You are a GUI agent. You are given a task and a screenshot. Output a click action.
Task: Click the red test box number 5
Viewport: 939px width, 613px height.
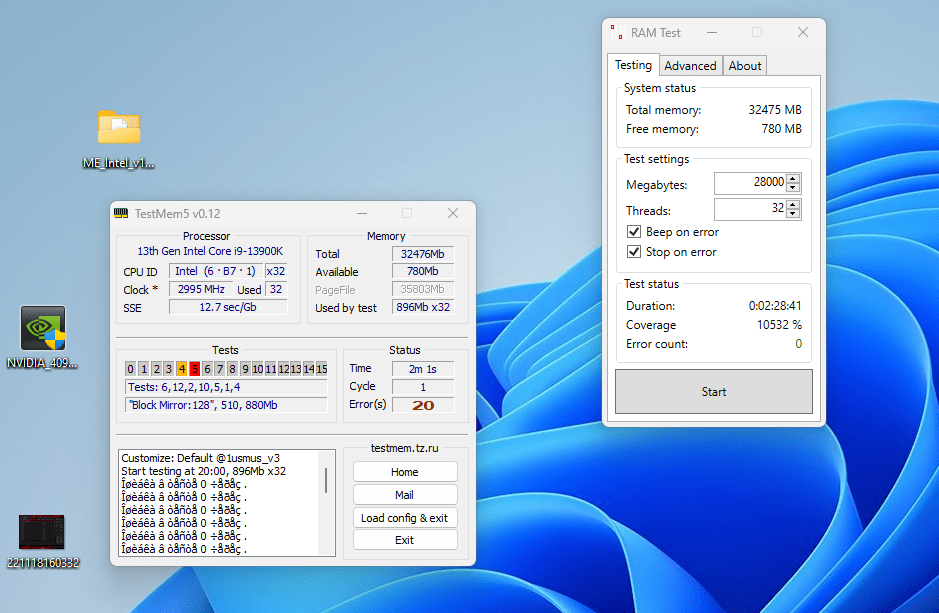tap(194, 369)
